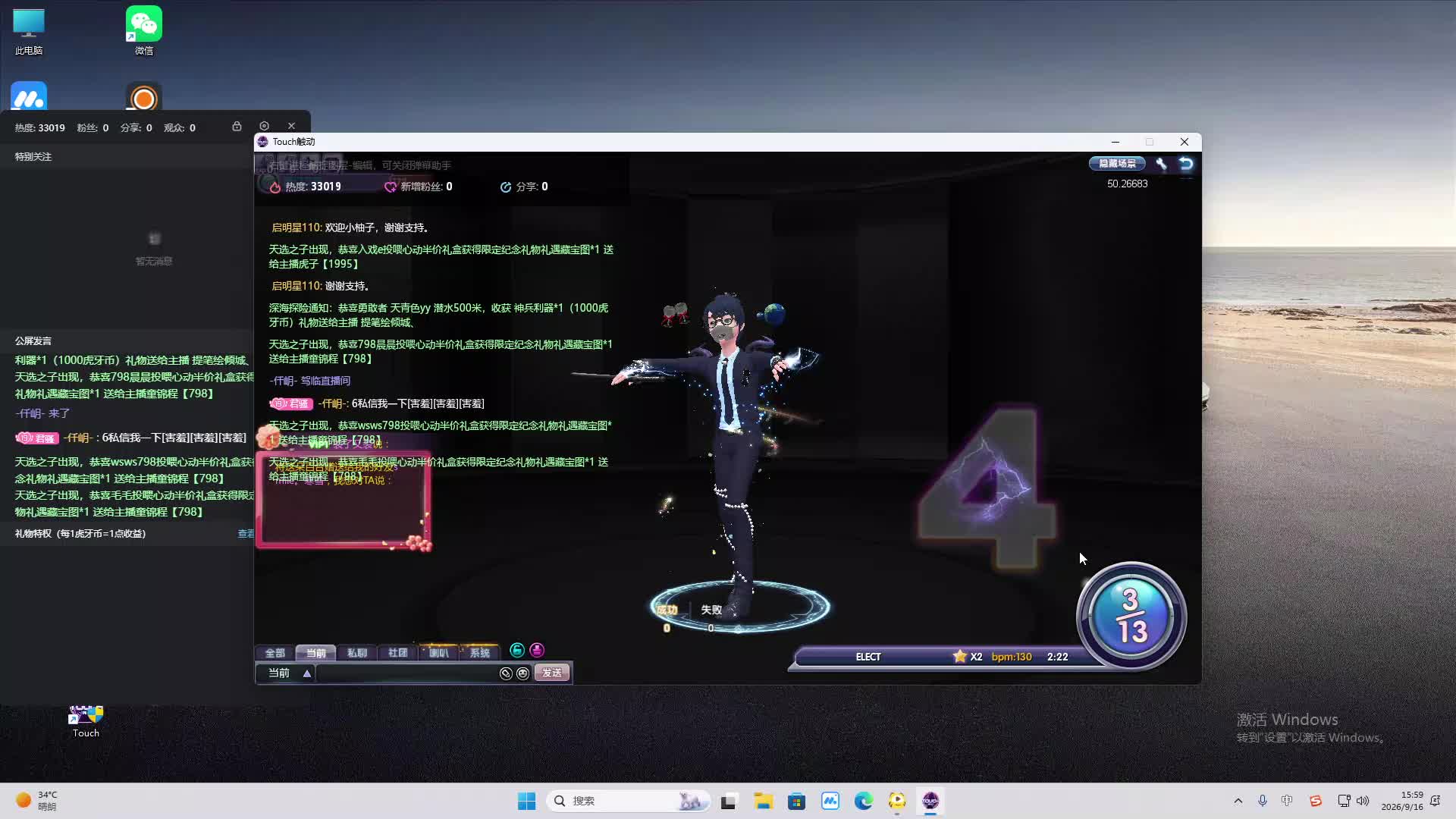Click the gold star X2 multiplier

pos(968,657)
